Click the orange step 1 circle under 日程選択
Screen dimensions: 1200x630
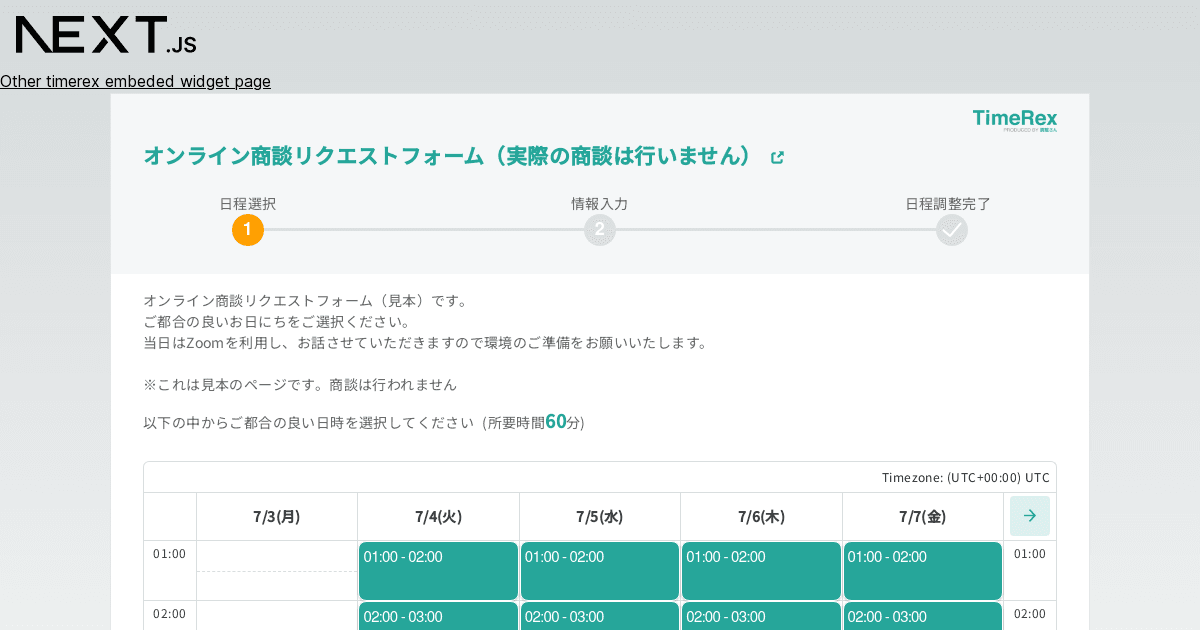tap(248, 230)
